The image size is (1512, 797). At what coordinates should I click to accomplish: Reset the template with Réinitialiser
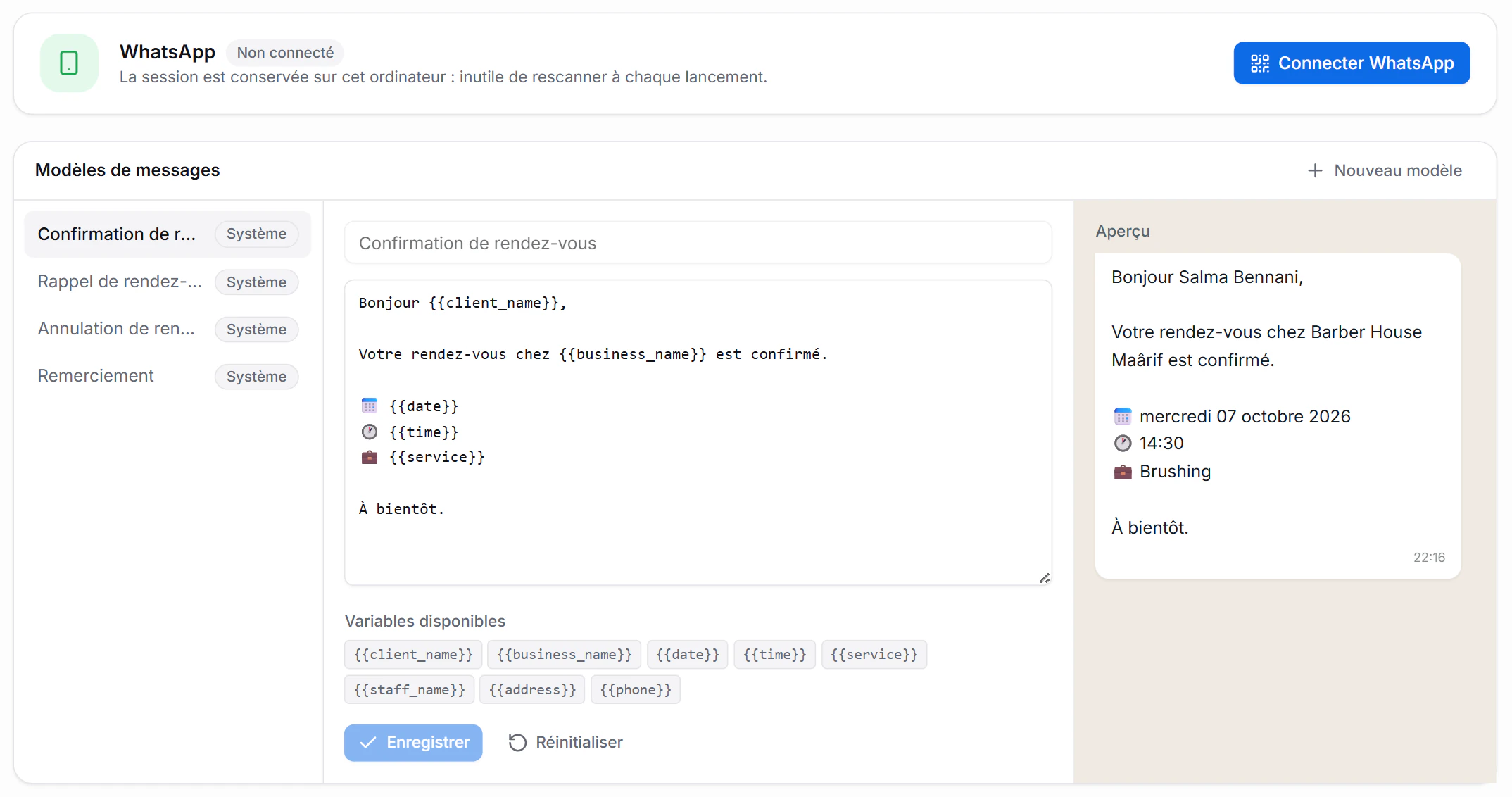pos(566,743)
